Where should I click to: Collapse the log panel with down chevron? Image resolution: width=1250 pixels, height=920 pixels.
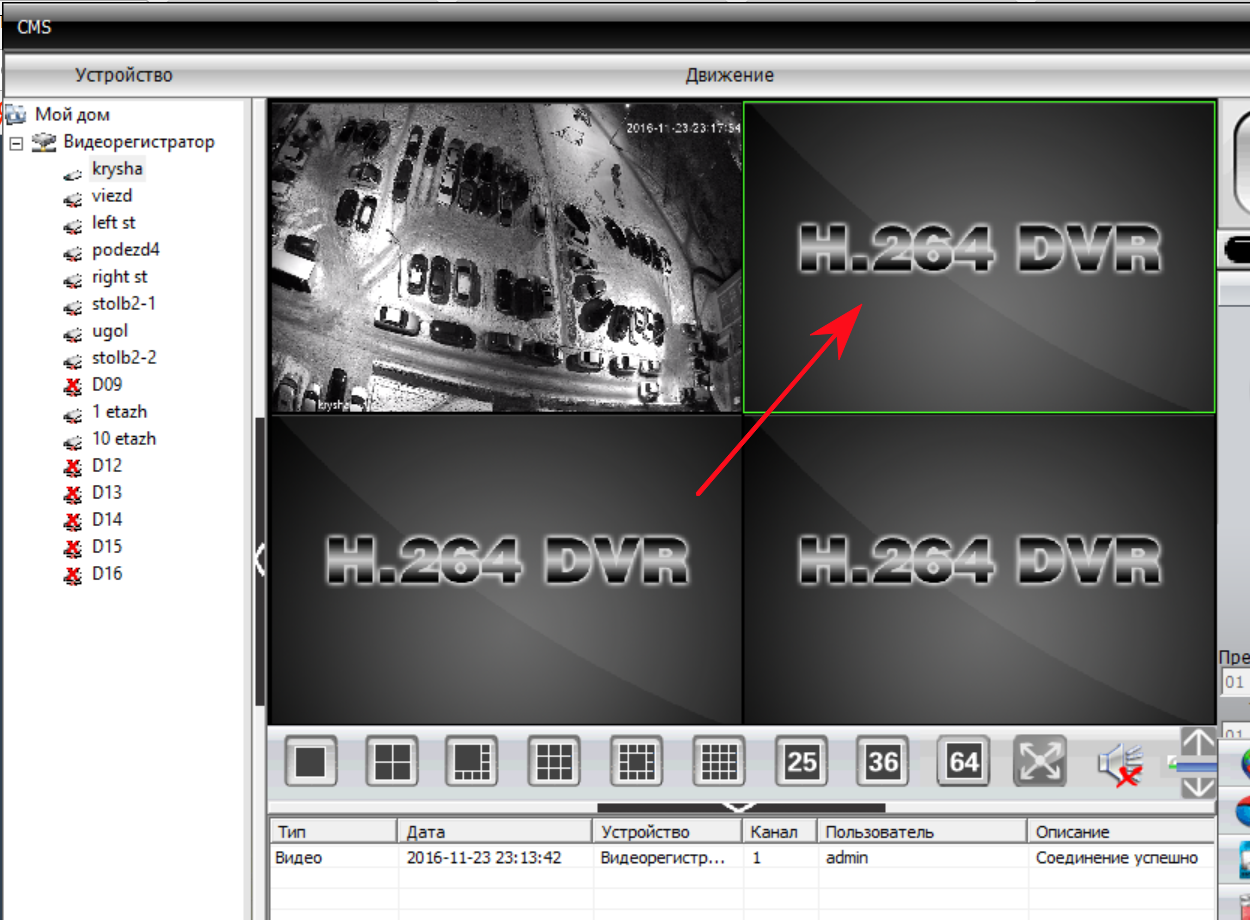(x=740, y=807)
